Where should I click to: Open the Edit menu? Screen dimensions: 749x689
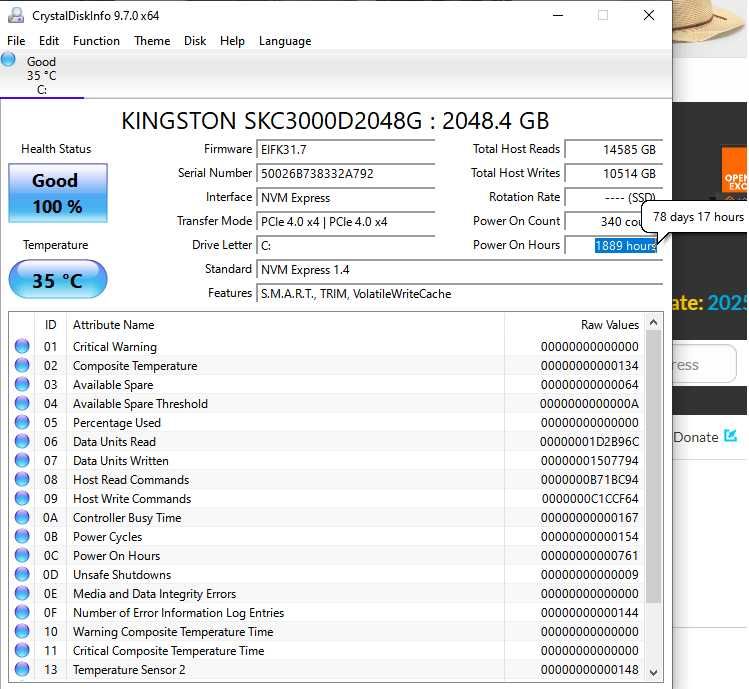coord(49,41)
